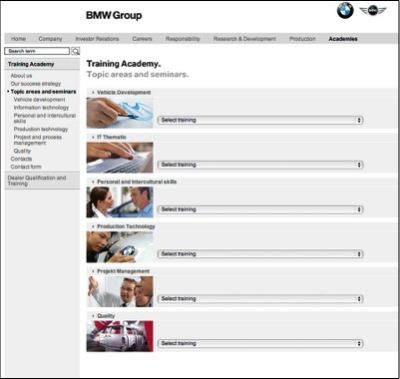Image resolution: width=400 pixels, height=379 pixels.
Task: Select Topic areas and seminars in sidebar
Action: pos(43,91)
